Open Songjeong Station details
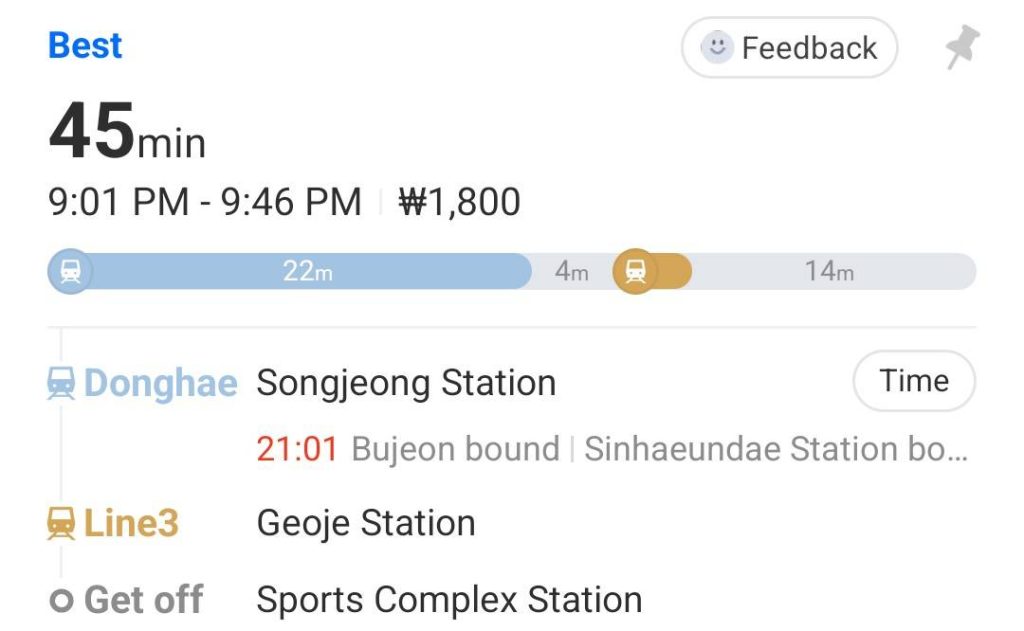The width and height of the screenshot is (1024, 631). pyautogui.click(x=406, y=383)
